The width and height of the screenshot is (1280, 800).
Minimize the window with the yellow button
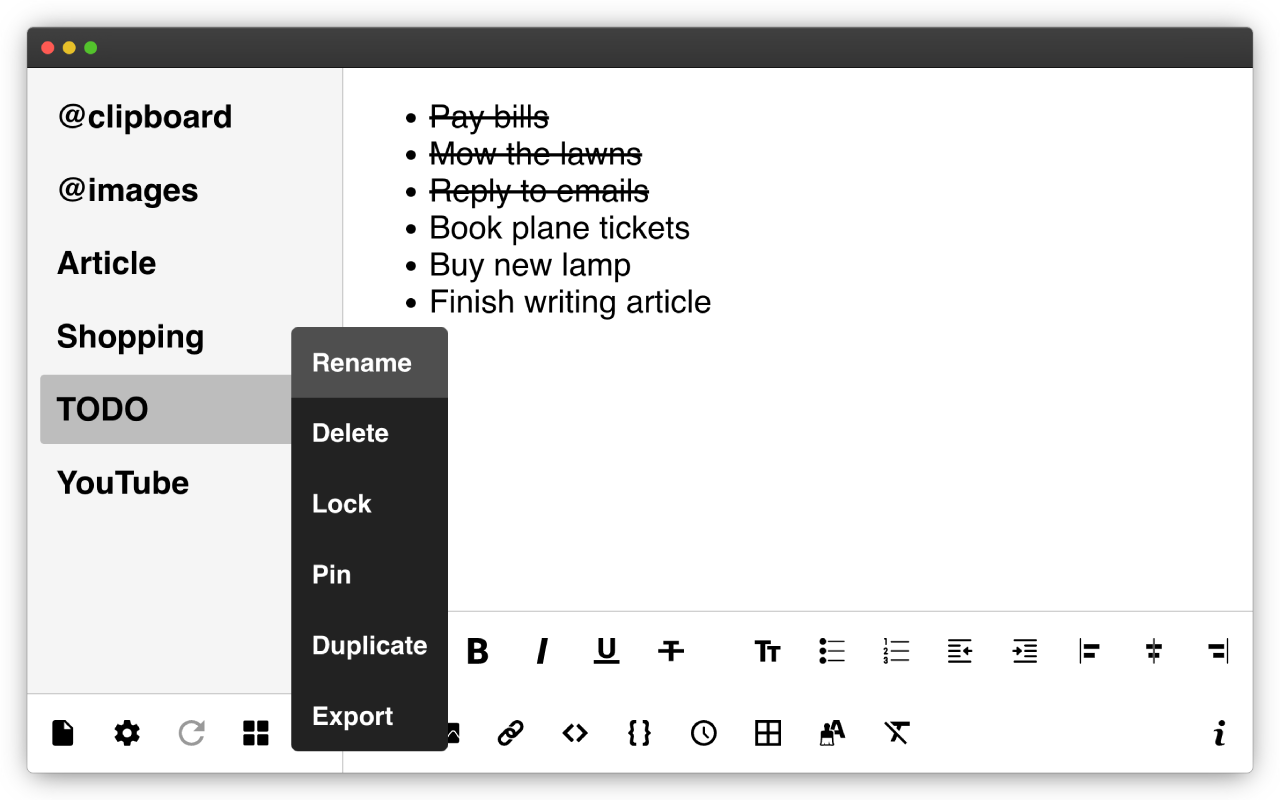coord(69,48)
